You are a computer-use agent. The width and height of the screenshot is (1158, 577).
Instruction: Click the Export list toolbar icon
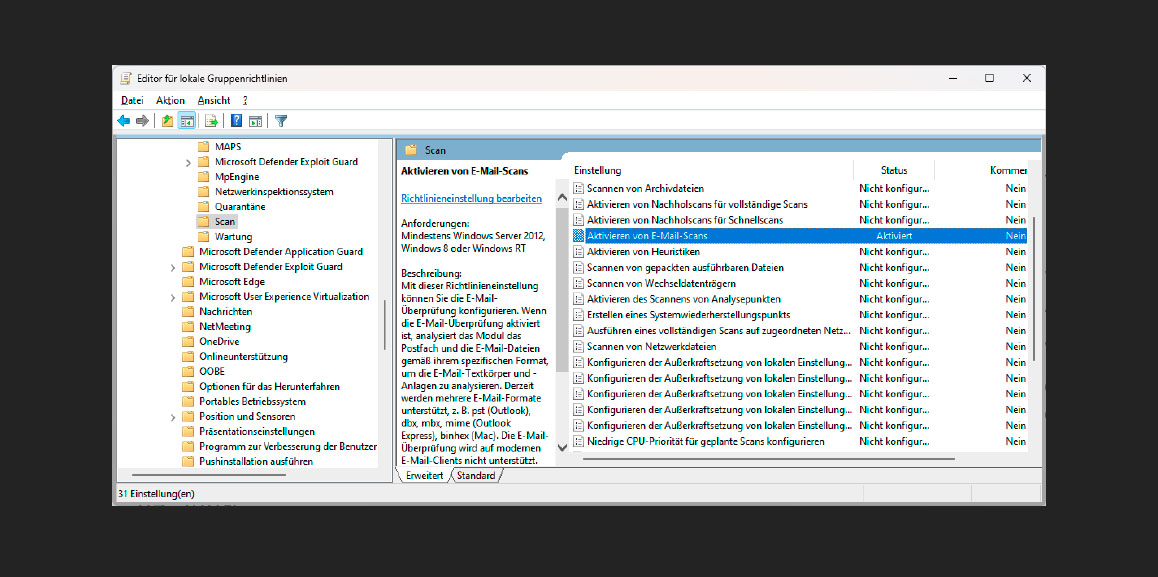209,120
